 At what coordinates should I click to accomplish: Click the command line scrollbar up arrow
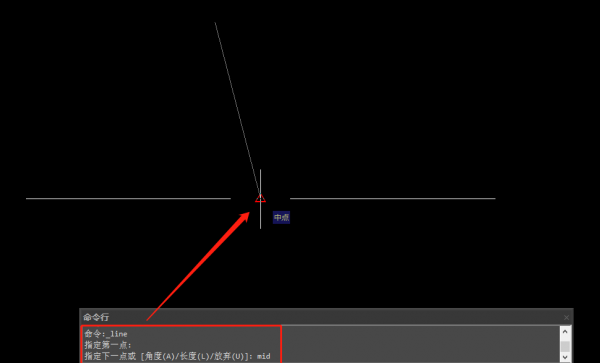coord(565,331)
